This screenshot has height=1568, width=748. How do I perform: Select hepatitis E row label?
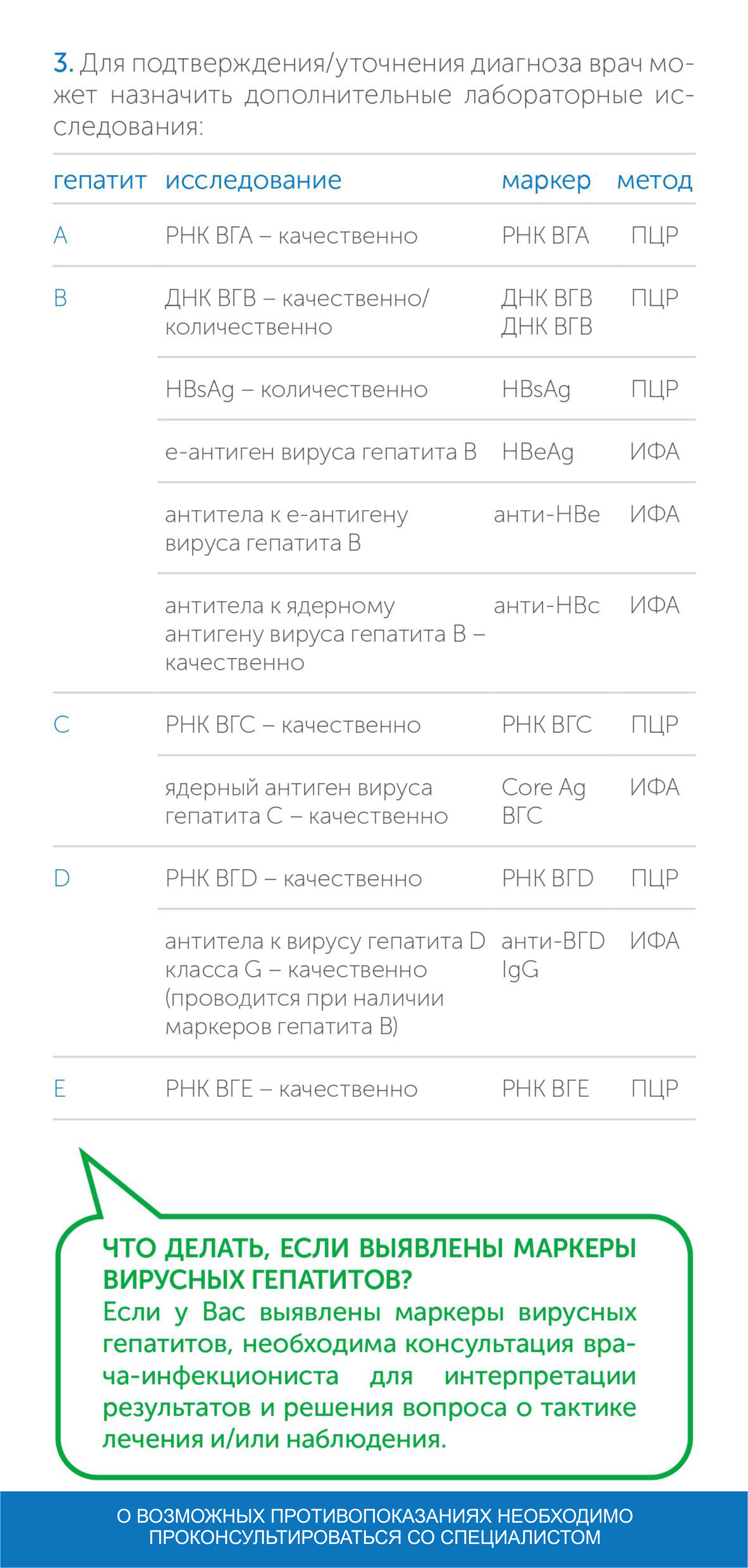[60, 1088]
